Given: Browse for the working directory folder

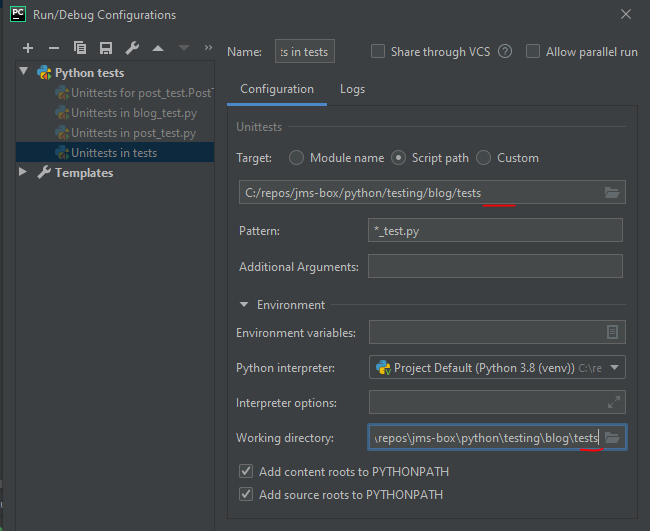Looking at the screenshot, I should [x=612, y=437].
